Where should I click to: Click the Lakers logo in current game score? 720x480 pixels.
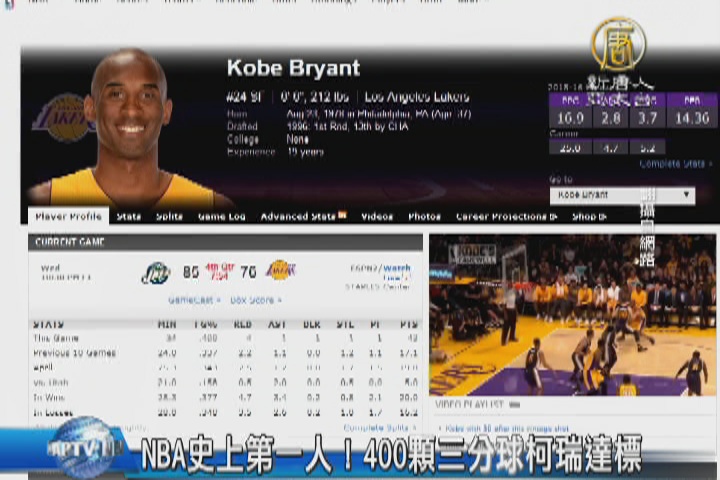[281, 271]
